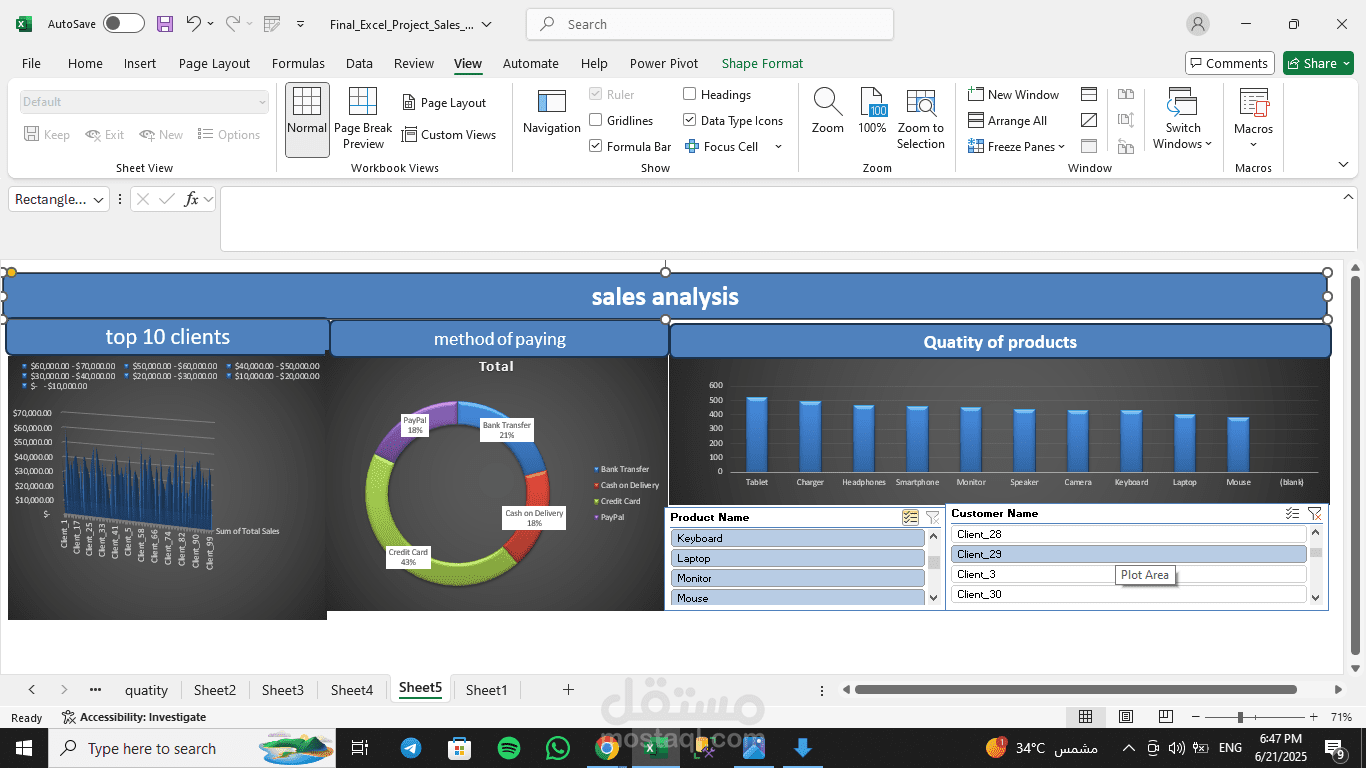Open the Name Box dropdown
Viewport: 1366px width, 768px height.
98,200
